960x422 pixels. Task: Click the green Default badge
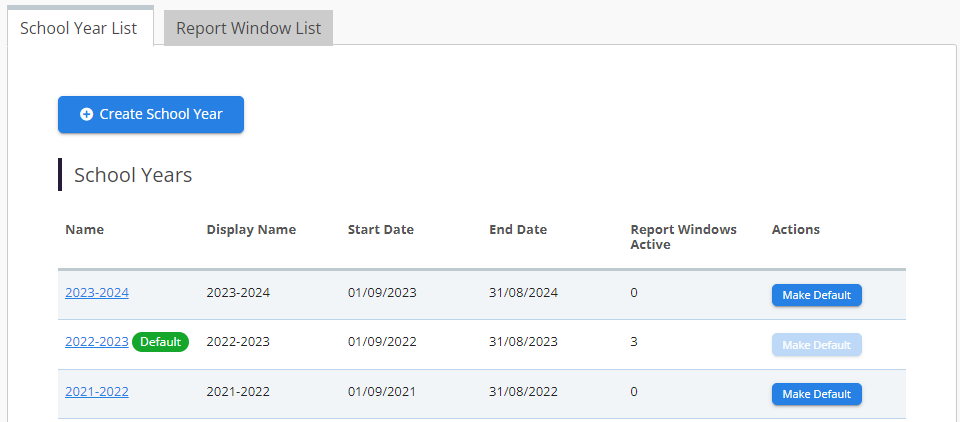click(160, 342)
